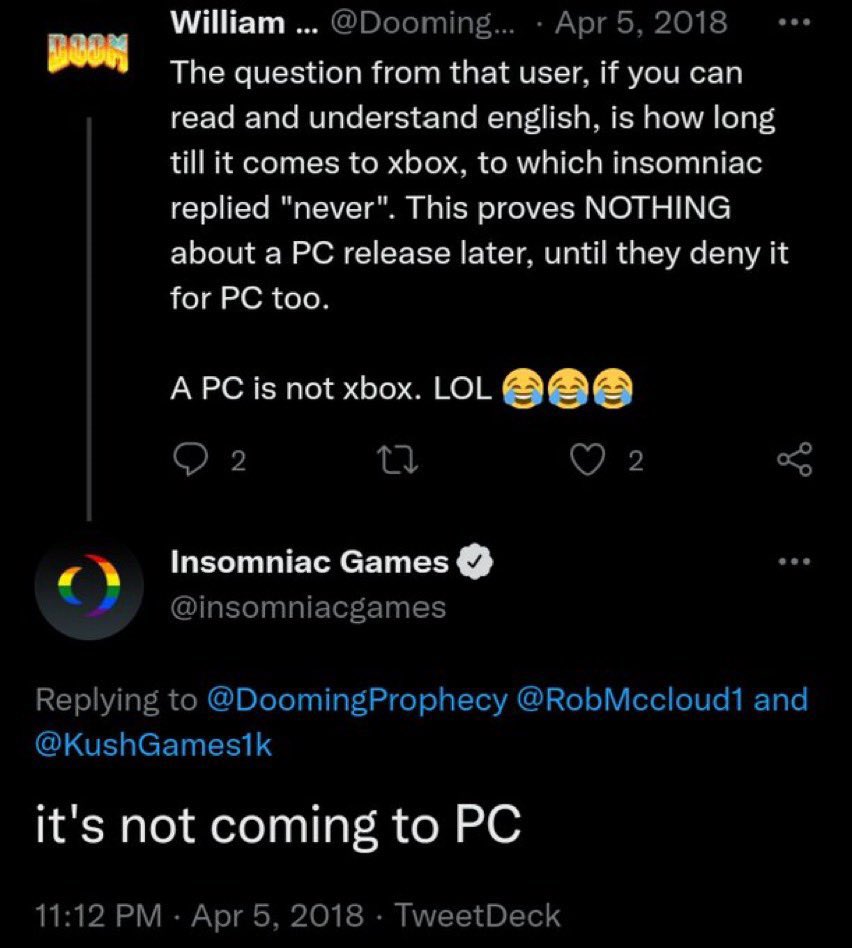The image size is (852, 948).
Task: Click the @Dooming... handle in header
Action: (421, 22)
